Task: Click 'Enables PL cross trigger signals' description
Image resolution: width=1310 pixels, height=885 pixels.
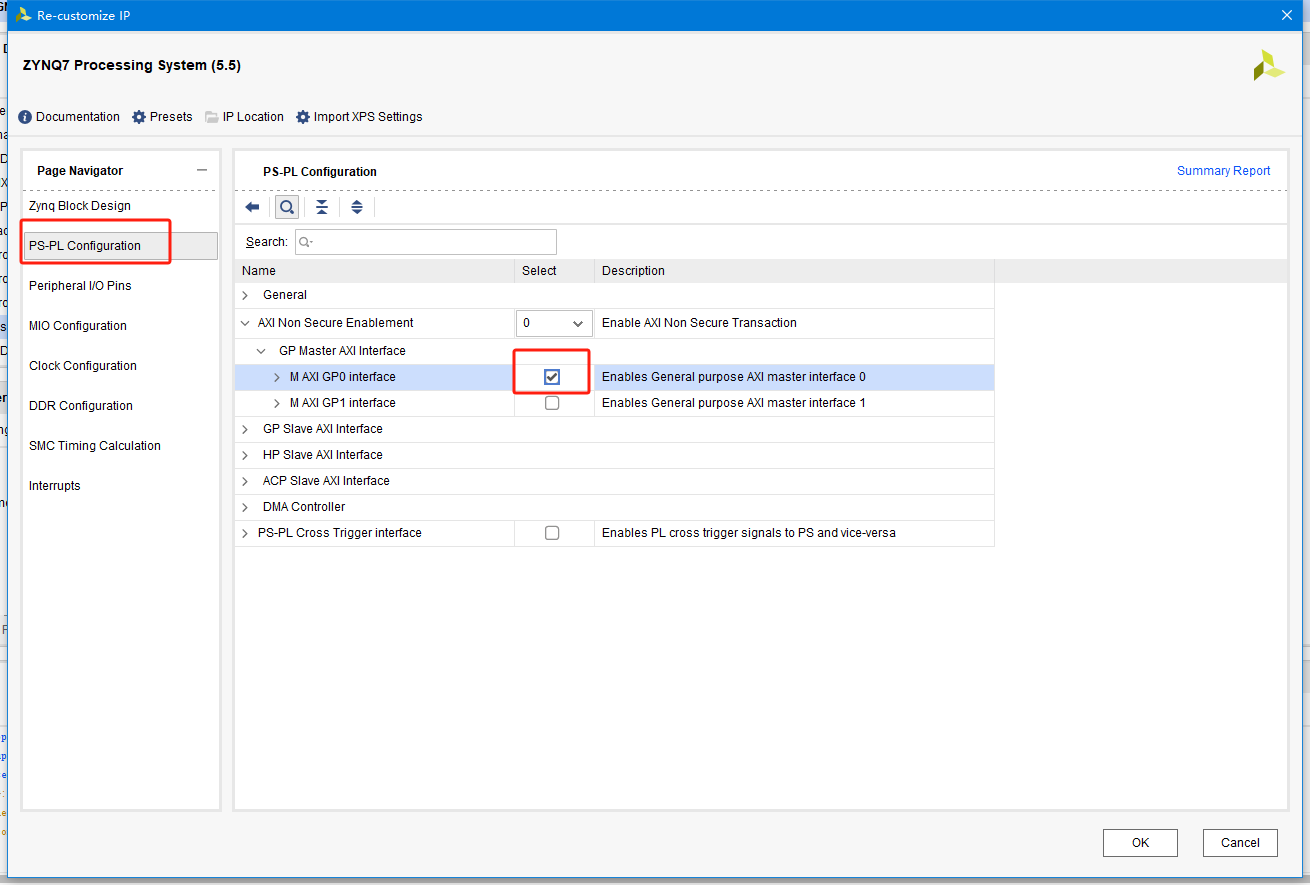Action: point(749,533)
